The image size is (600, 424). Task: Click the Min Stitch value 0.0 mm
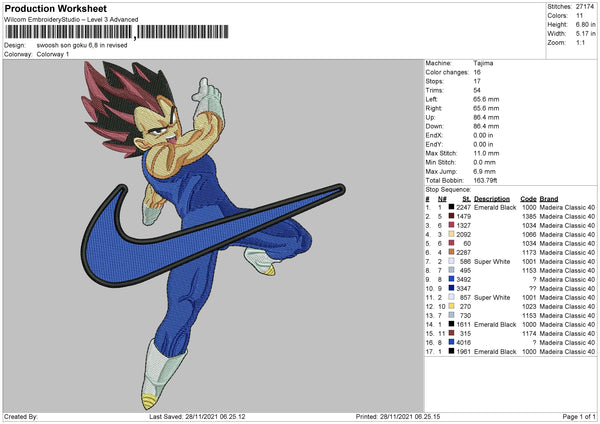pyautogui.click(x=484, y=162)
